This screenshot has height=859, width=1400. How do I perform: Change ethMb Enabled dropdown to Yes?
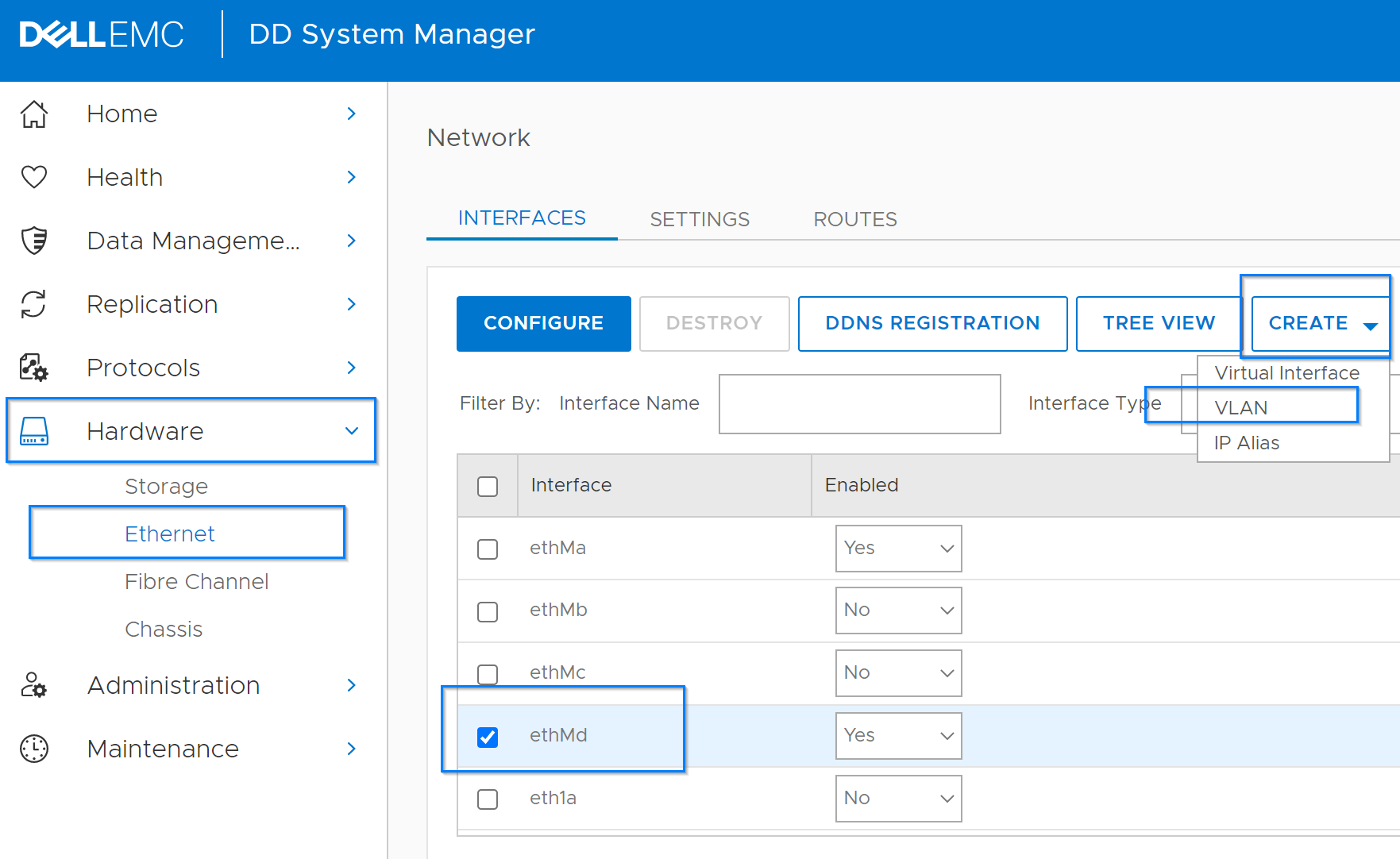(897, 611)
